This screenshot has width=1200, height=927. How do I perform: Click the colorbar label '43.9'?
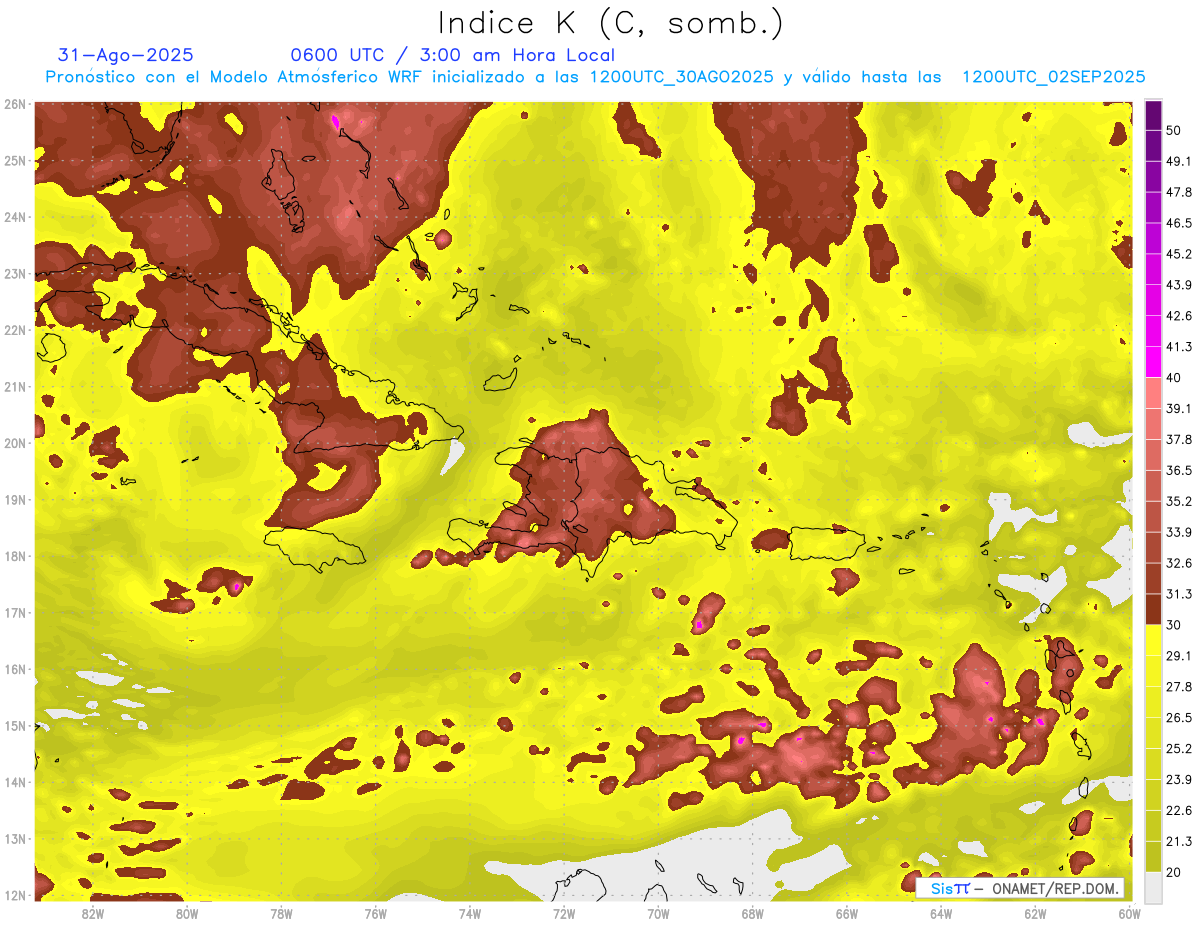click(1179, 286)
